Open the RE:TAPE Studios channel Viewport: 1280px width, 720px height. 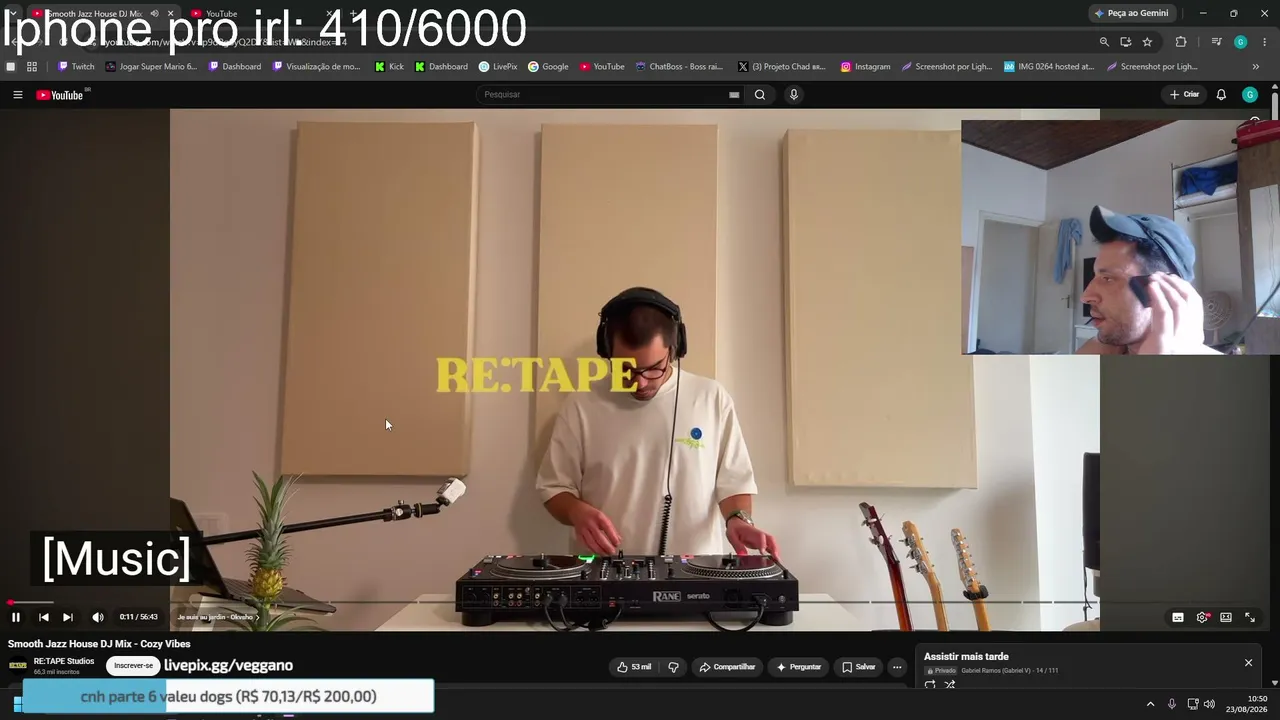tap(64, 661)
